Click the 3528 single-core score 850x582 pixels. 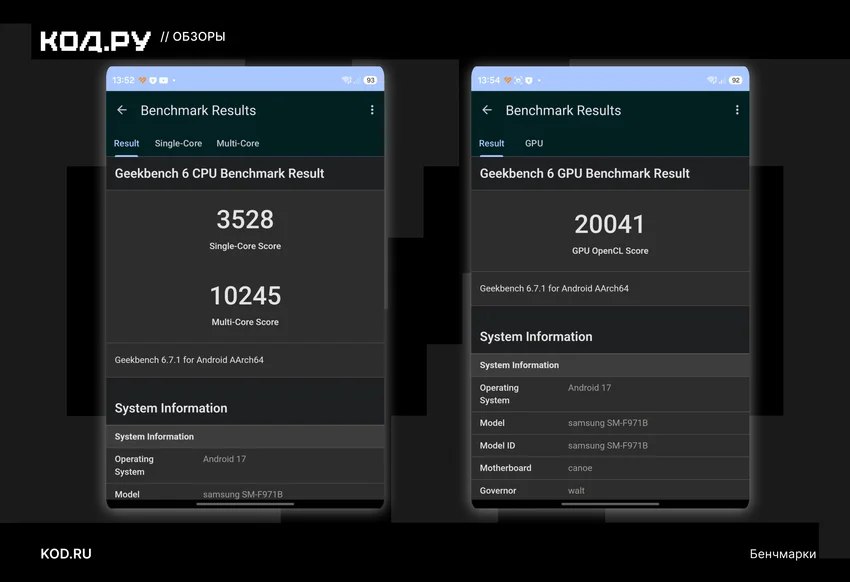pos(245,219)
